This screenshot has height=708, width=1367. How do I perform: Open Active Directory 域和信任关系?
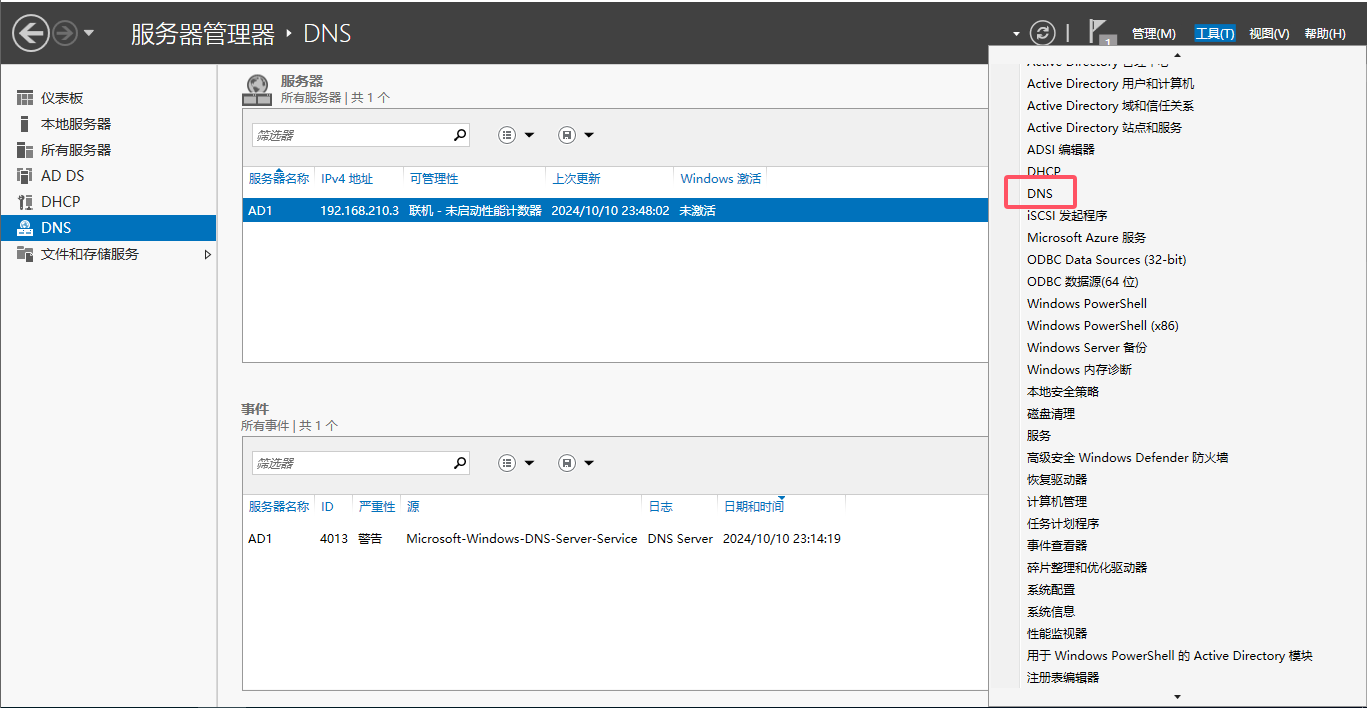[x=1110, y=106]
